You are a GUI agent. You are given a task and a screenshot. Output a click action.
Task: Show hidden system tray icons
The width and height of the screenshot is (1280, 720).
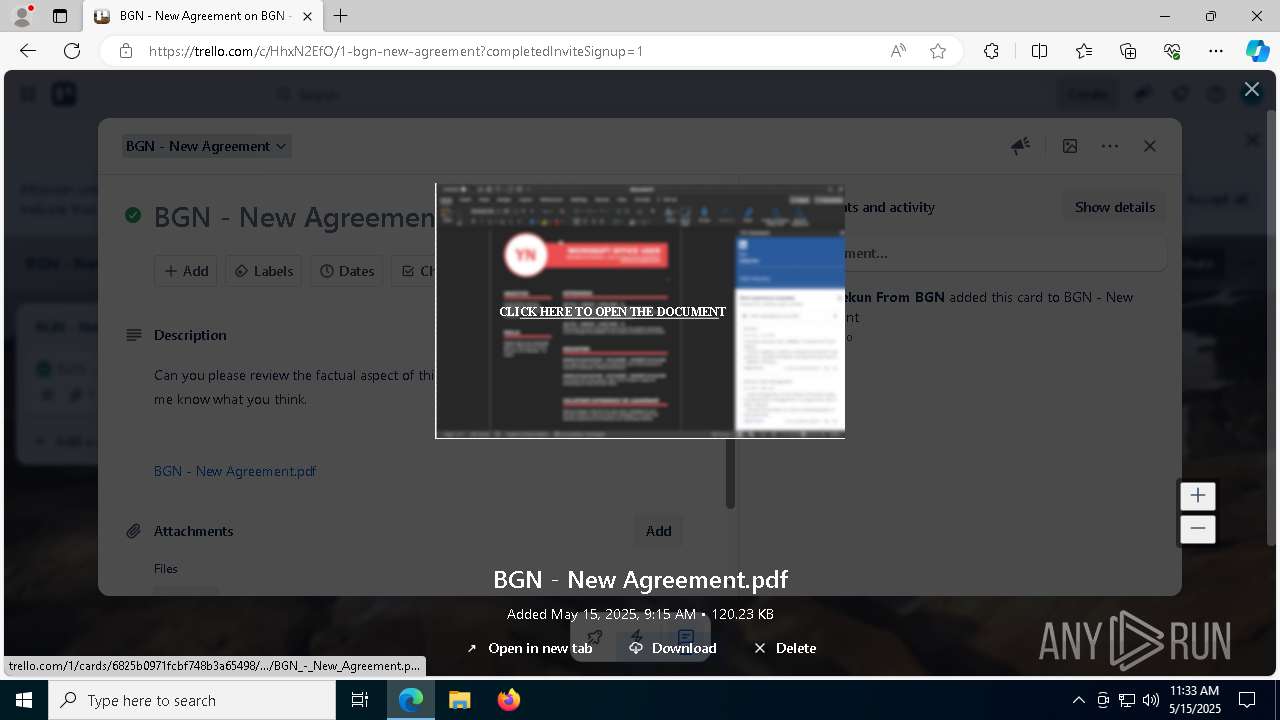(1078, 700)
